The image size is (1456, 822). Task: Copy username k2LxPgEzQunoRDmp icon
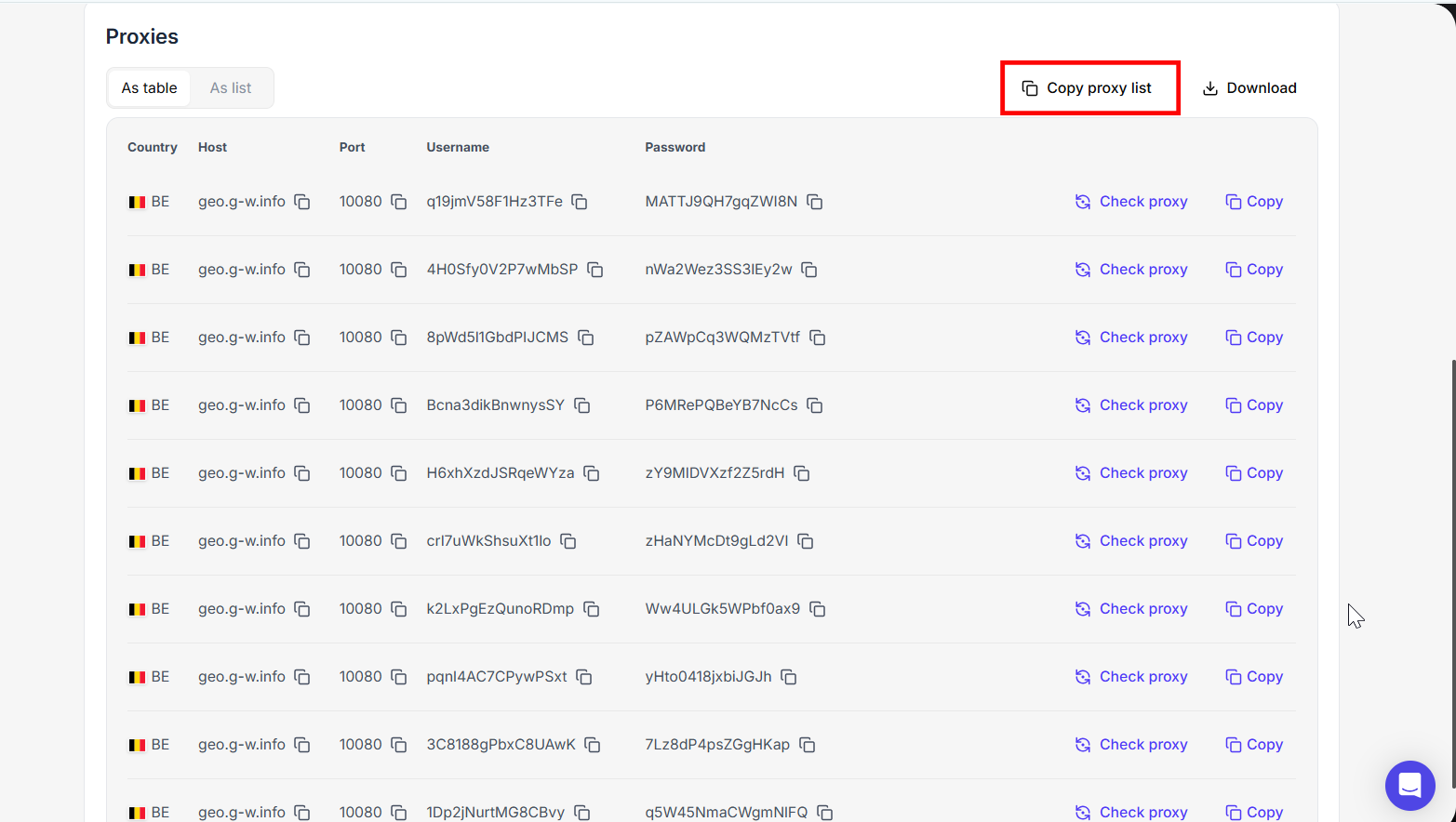pyautogui.click(x=592, y=609)
